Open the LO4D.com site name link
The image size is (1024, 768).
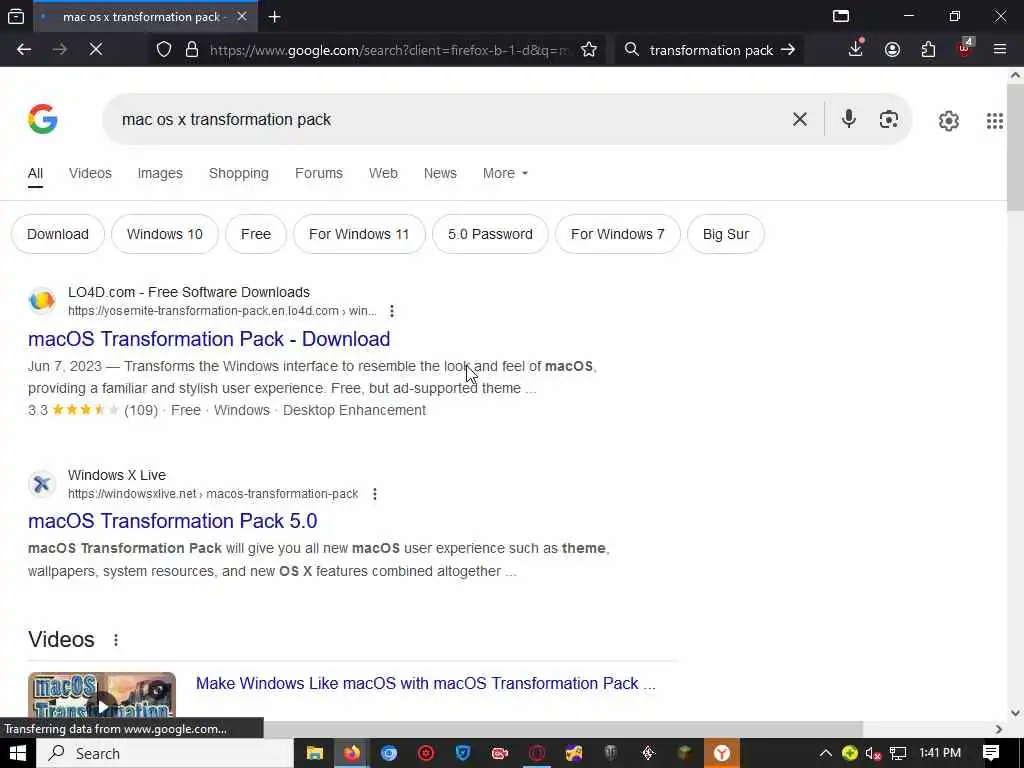point(189,292)
